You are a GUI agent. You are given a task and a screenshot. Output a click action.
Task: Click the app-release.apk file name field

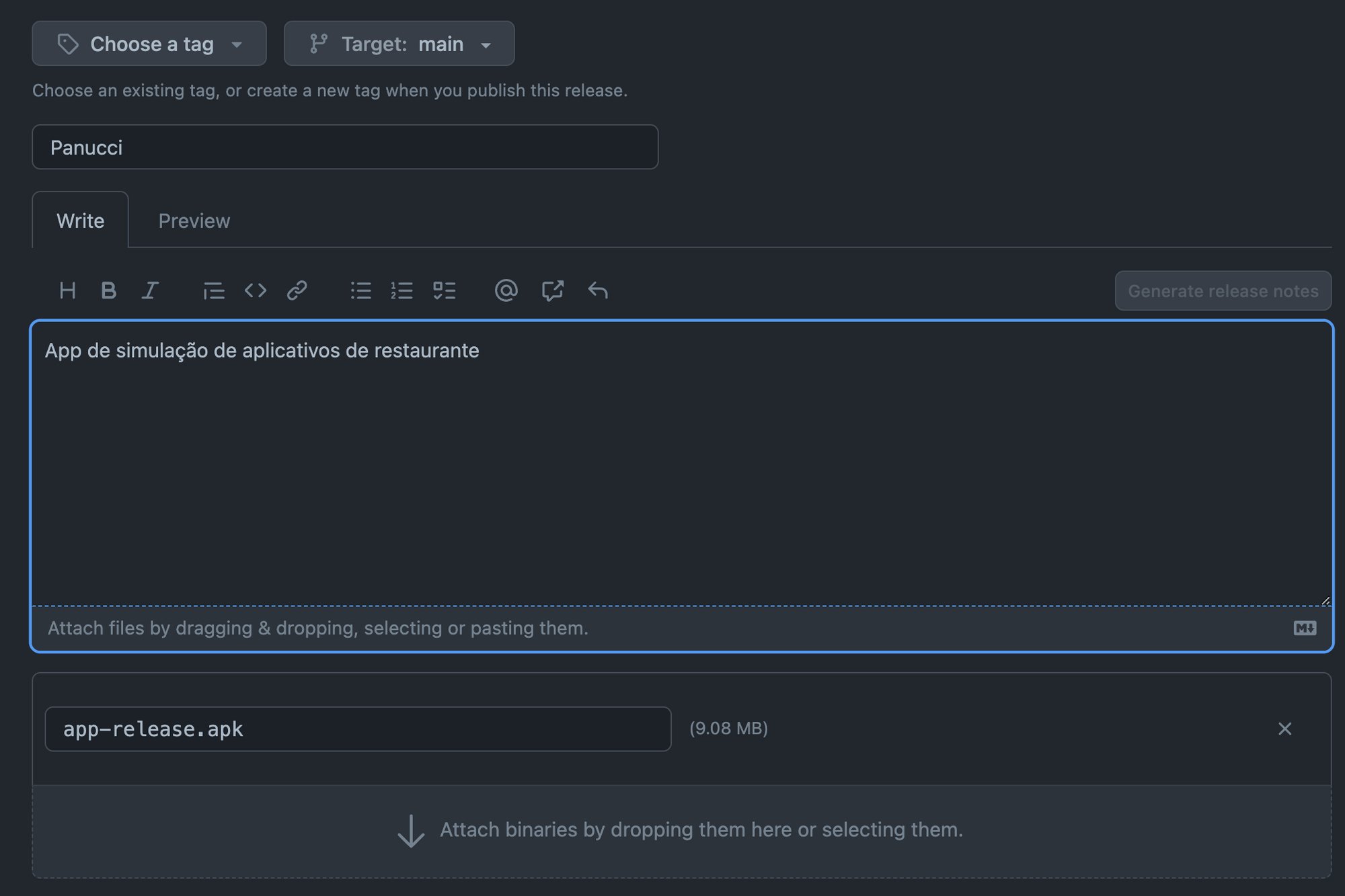tap(358, 729)
